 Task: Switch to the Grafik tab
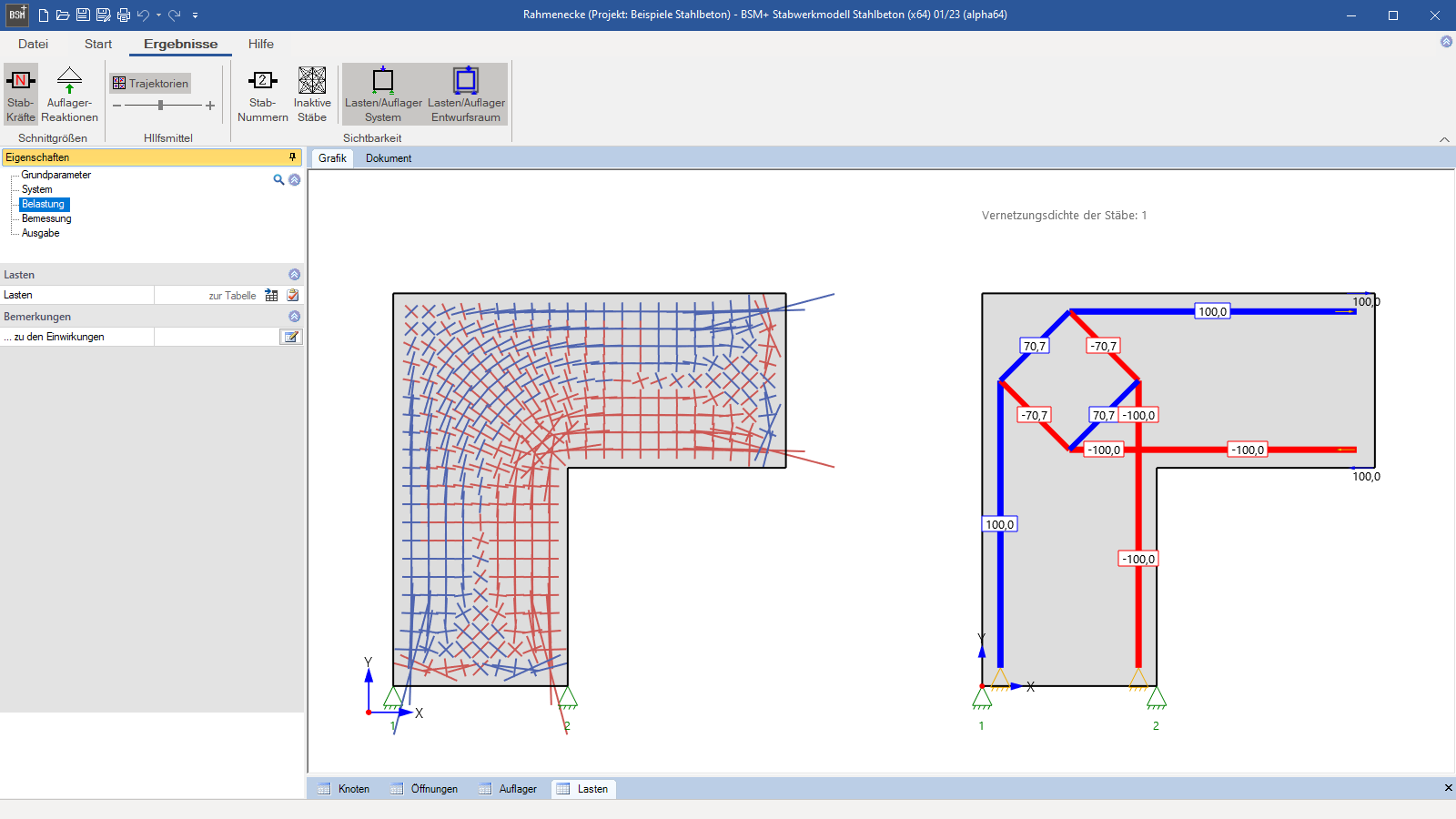click(332, 158)
